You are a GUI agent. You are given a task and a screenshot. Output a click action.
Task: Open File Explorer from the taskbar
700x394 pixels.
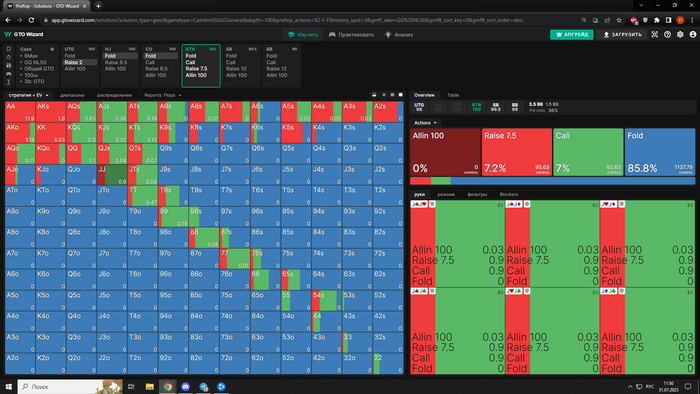click(x=150, y=386)
